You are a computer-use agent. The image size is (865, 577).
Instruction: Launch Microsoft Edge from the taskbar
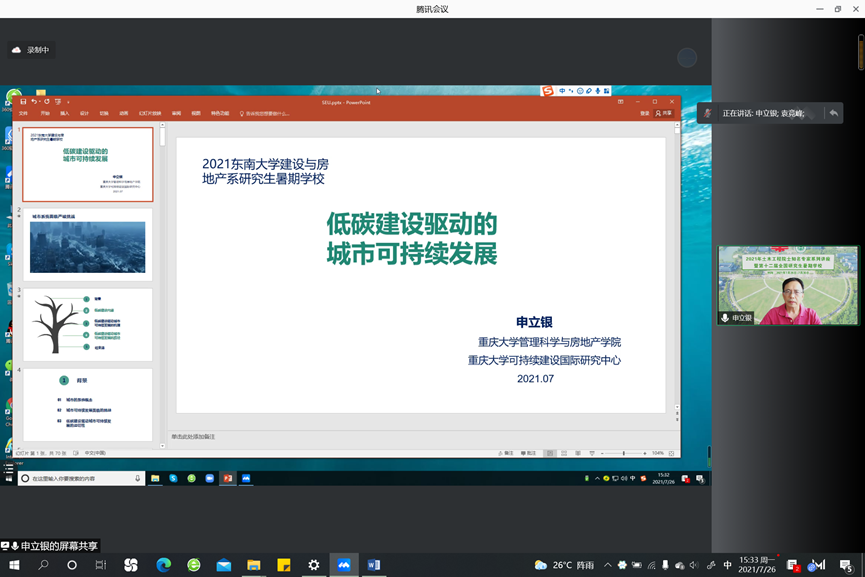(163, 565)
